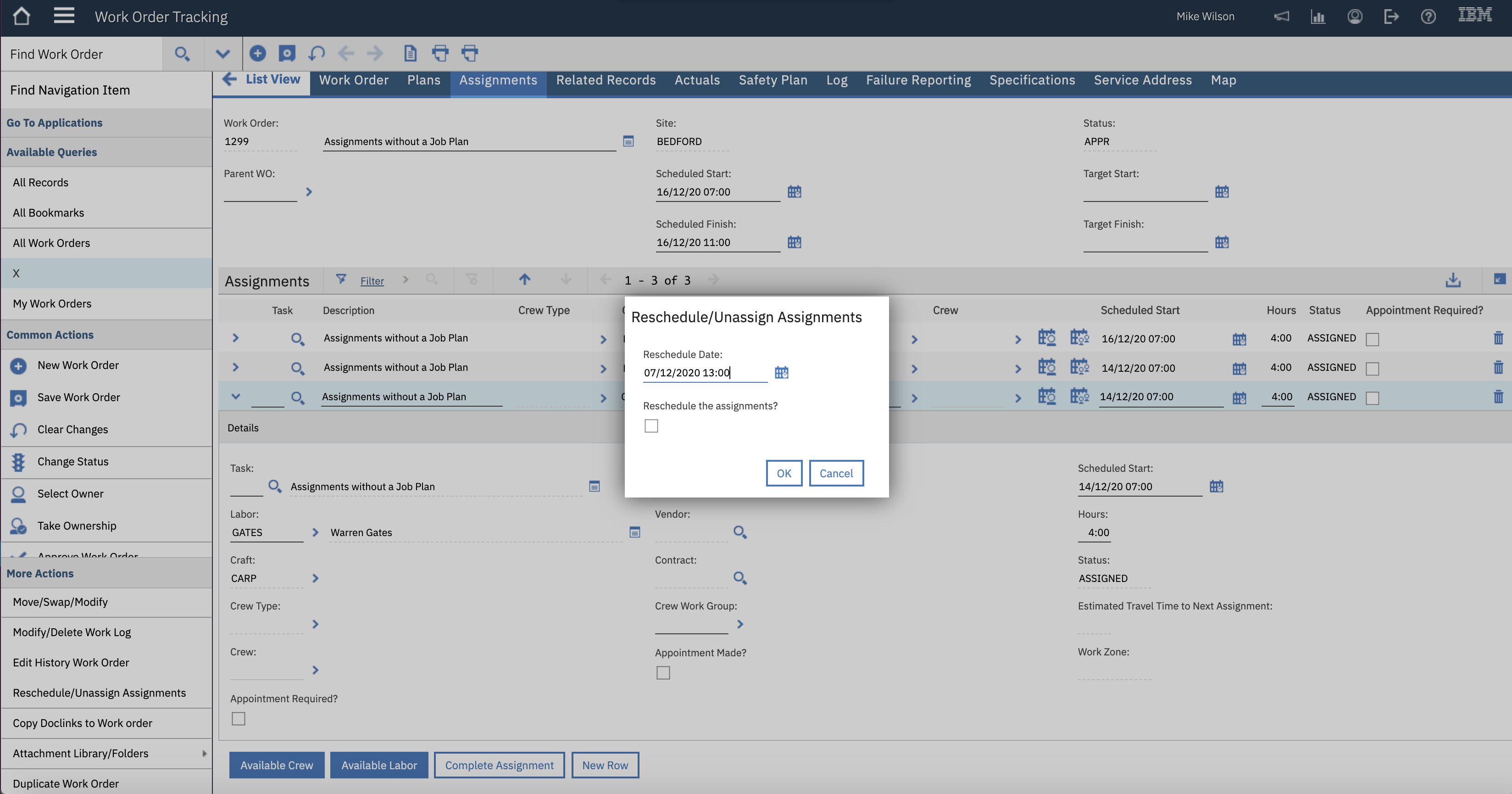Switch to the Safety Plan tab

tap(773, 80)
